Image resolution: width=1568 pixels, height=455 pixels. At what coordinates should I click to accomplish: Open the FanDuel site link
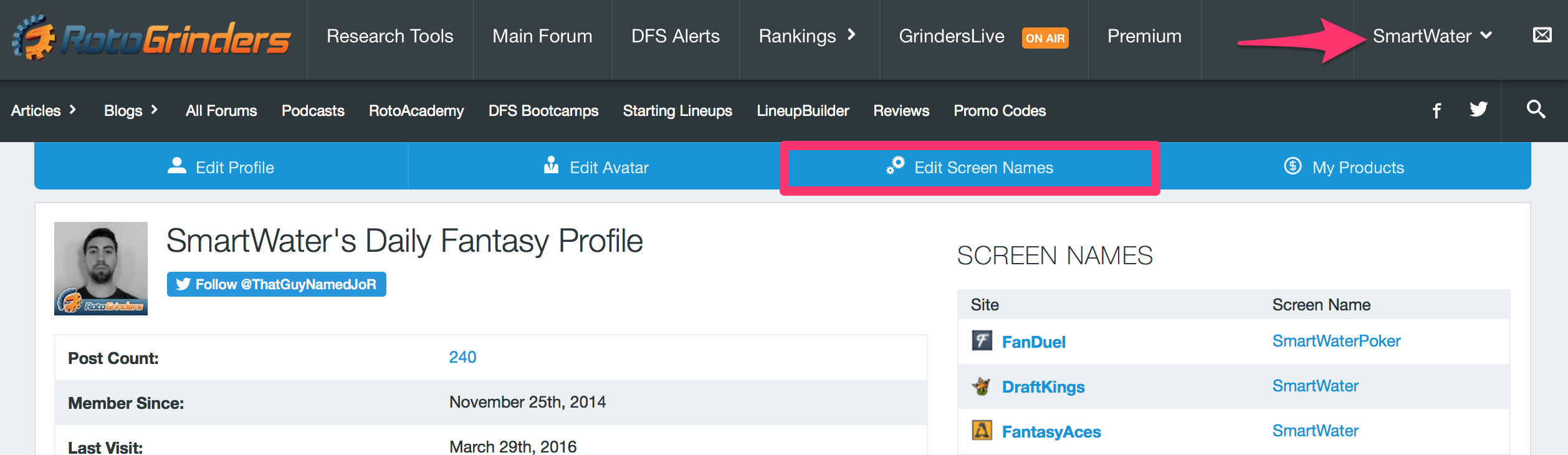pos(1033,342)
